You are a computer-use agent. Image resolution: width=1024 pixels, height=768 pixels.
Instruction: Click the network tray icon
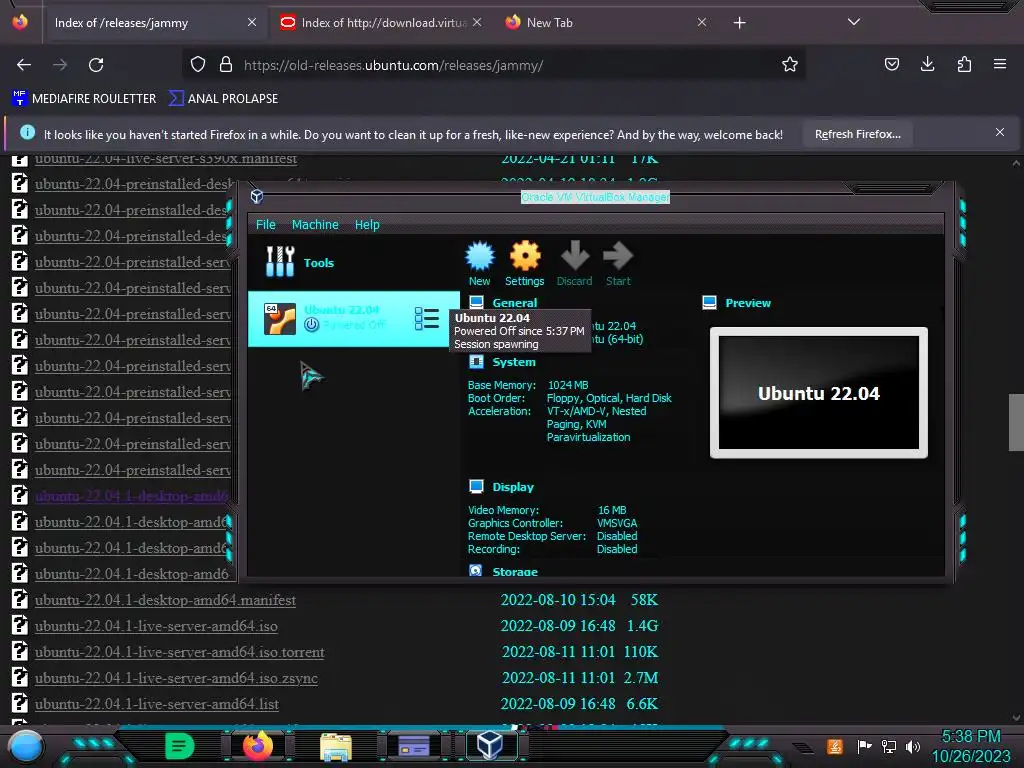(x=888, y=746)
